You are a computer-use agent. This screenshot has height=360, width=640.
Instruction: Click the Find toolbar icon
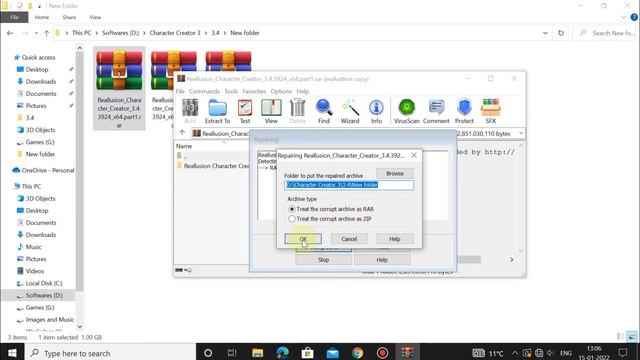[x=324, y=111]
